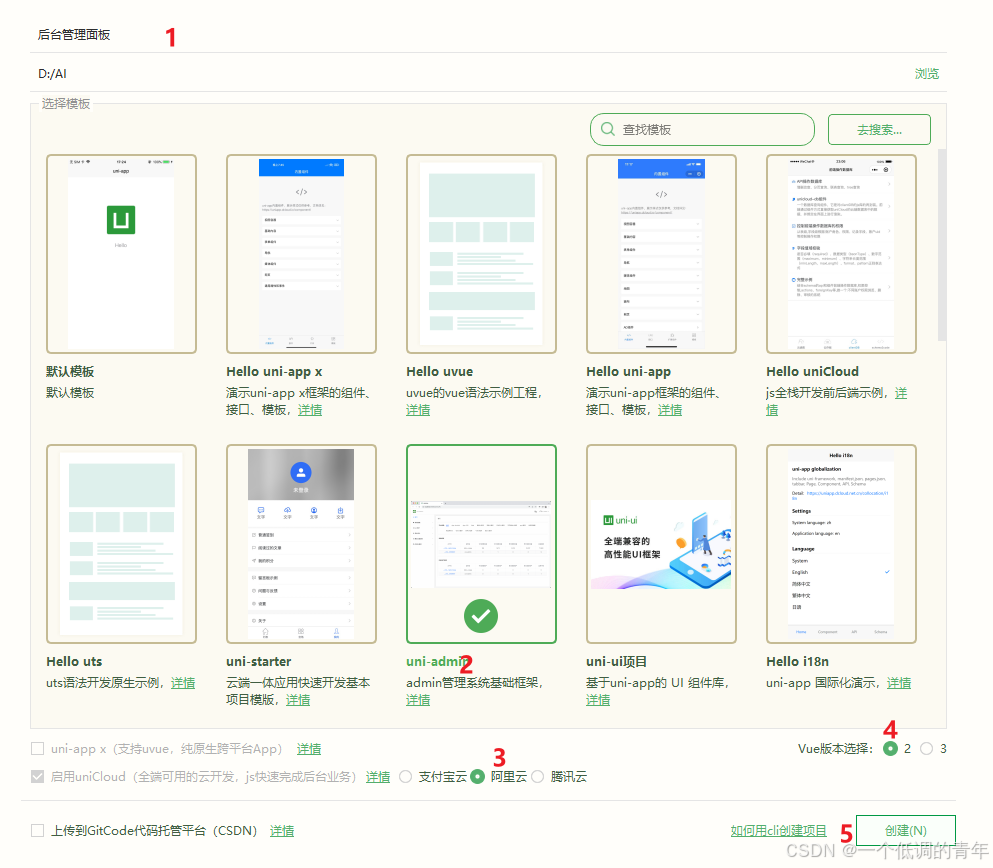Click the 'Hello uni-app x' title text
Image resolution: width=993 pixels, height=868 pixels.
pyautogui.click(x=274, y=372)
